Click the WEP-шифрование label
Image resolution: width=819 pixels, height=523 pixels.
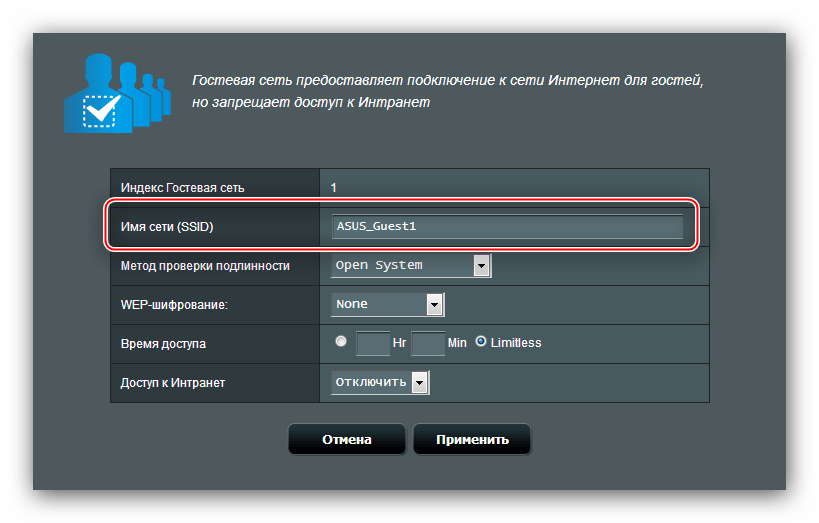pyautogui.click(x=174, y=305)
